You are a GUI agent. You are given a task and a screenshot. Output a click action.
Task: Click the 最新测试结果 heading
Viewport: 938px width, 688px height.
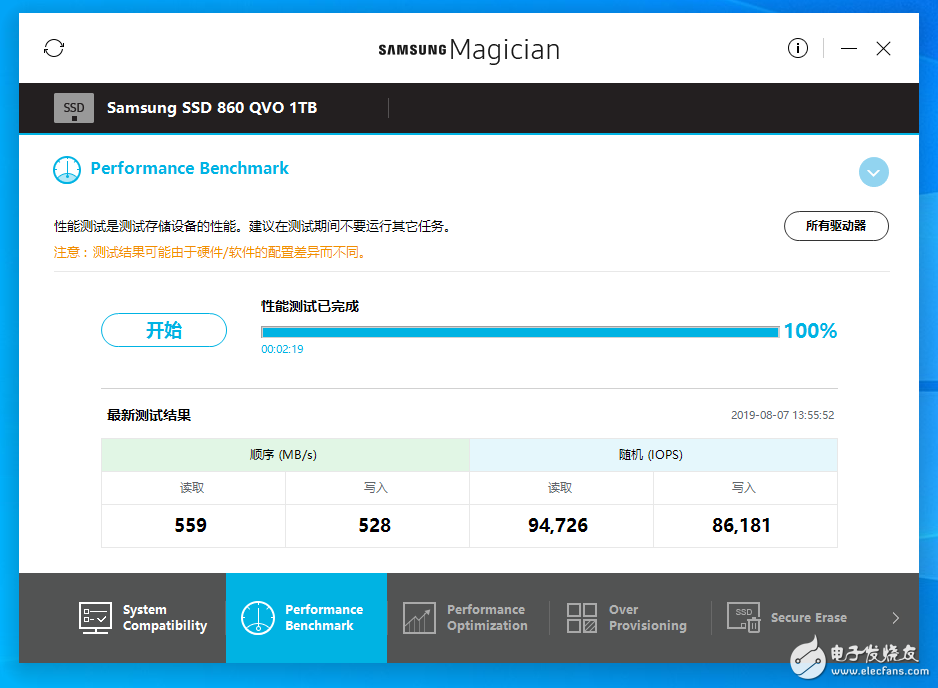149,415
